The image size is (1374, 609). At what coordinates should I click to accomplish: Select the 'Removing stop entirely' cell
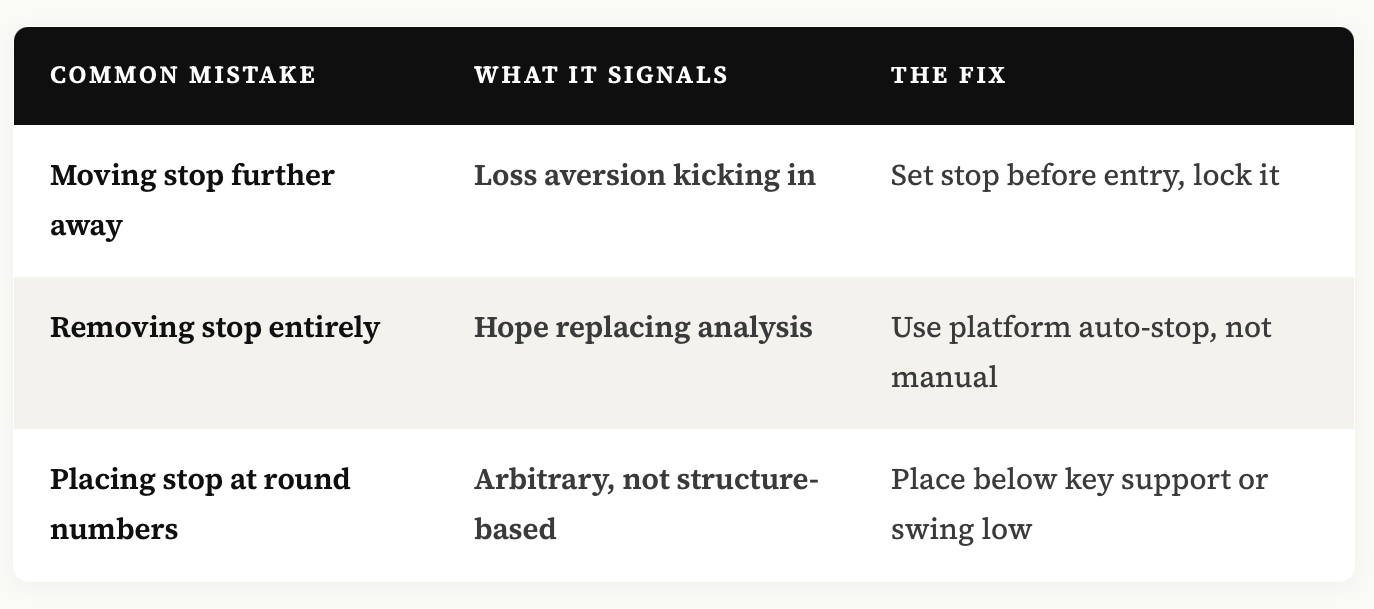[x=215, y=328]
